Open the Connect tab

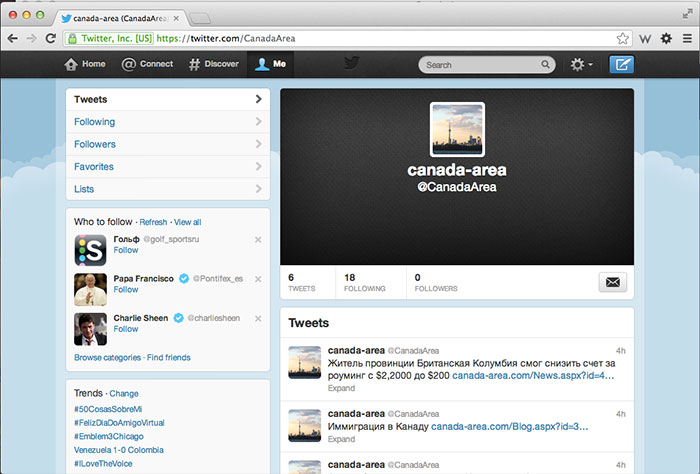[x=147, y=64]
